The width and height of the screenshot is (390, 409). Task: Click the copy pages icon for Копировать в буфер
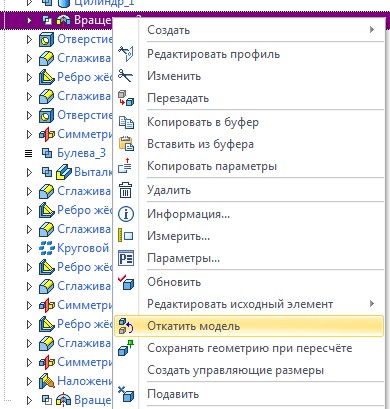[x=126, y=122]
